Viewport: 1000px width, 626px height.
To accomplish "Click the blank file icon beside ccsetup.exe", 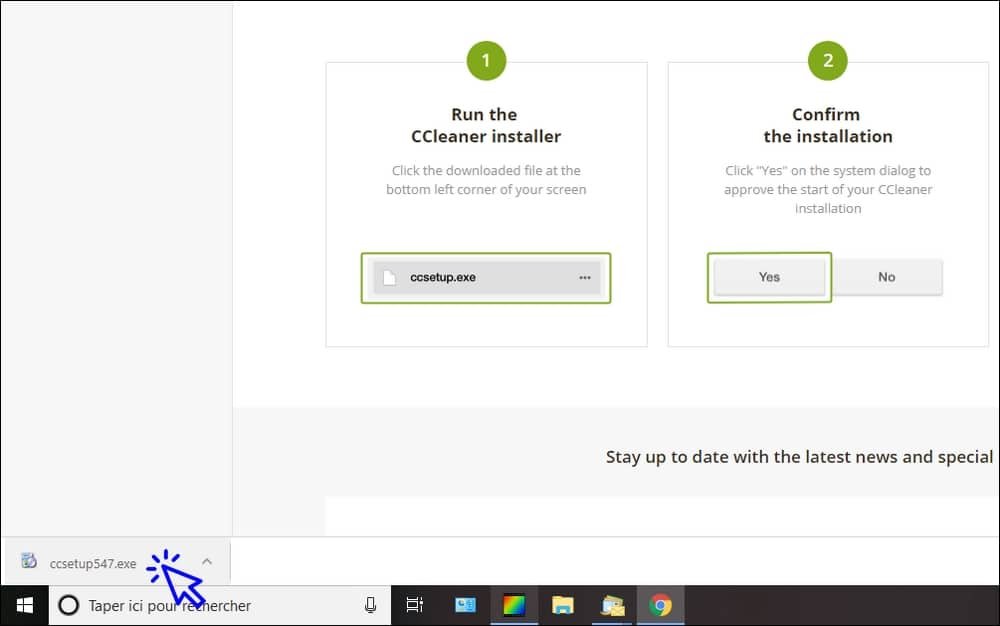I will [x=389, y=278].
